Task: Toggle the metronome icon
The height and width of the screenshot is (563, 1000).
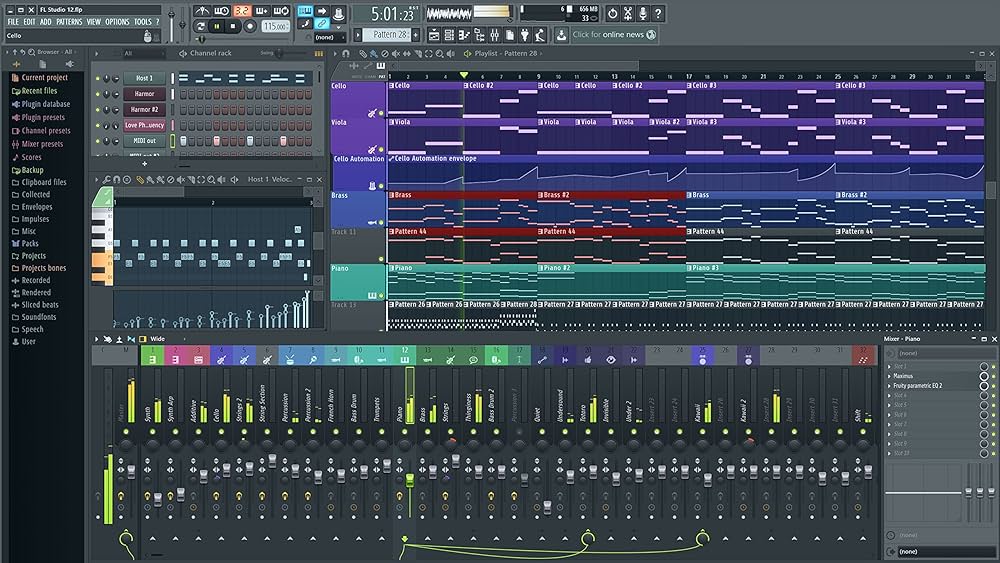Action: tap(202, 11)
